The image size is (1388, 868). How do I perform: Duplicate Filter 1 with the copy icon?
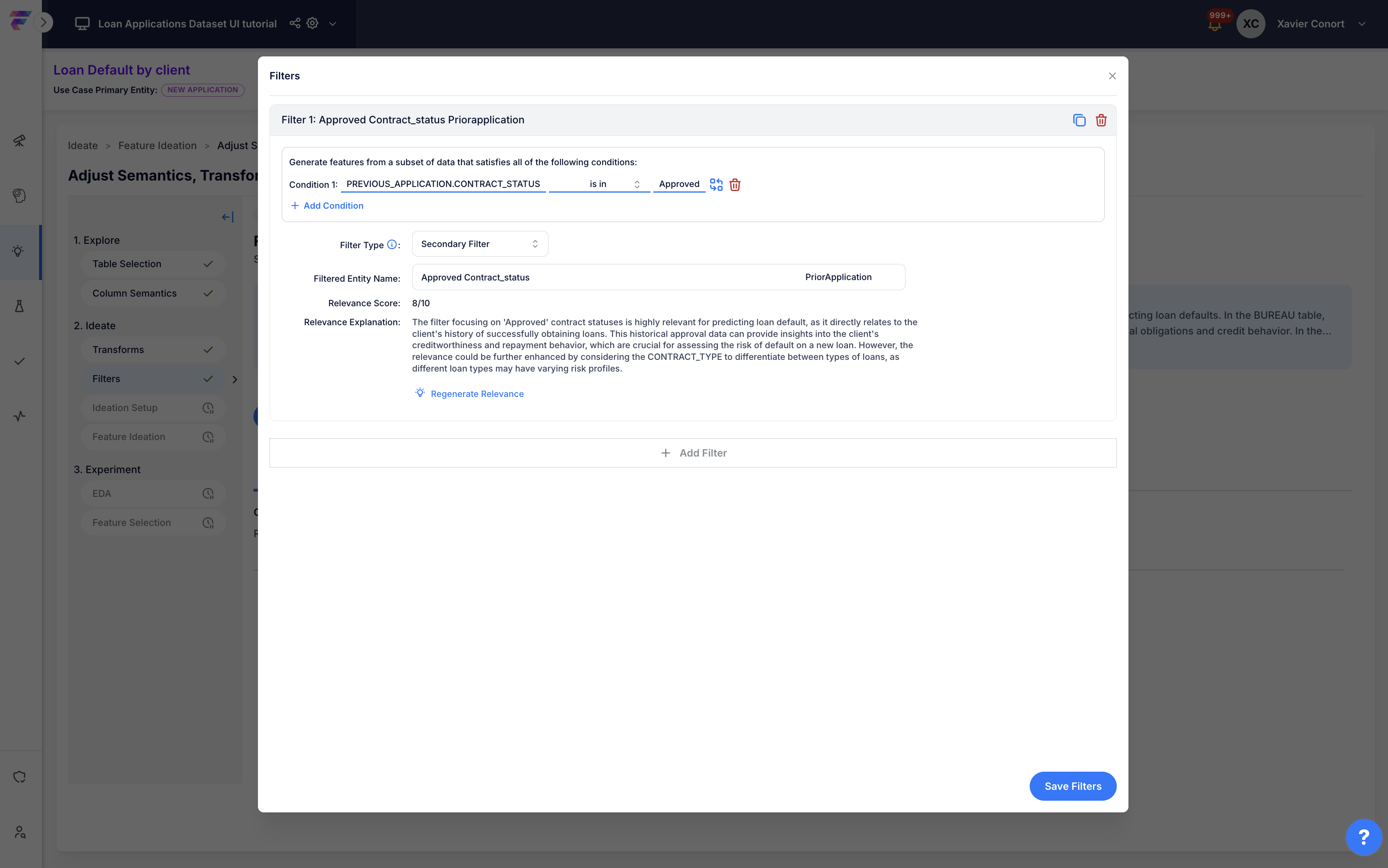(1079, 120)
